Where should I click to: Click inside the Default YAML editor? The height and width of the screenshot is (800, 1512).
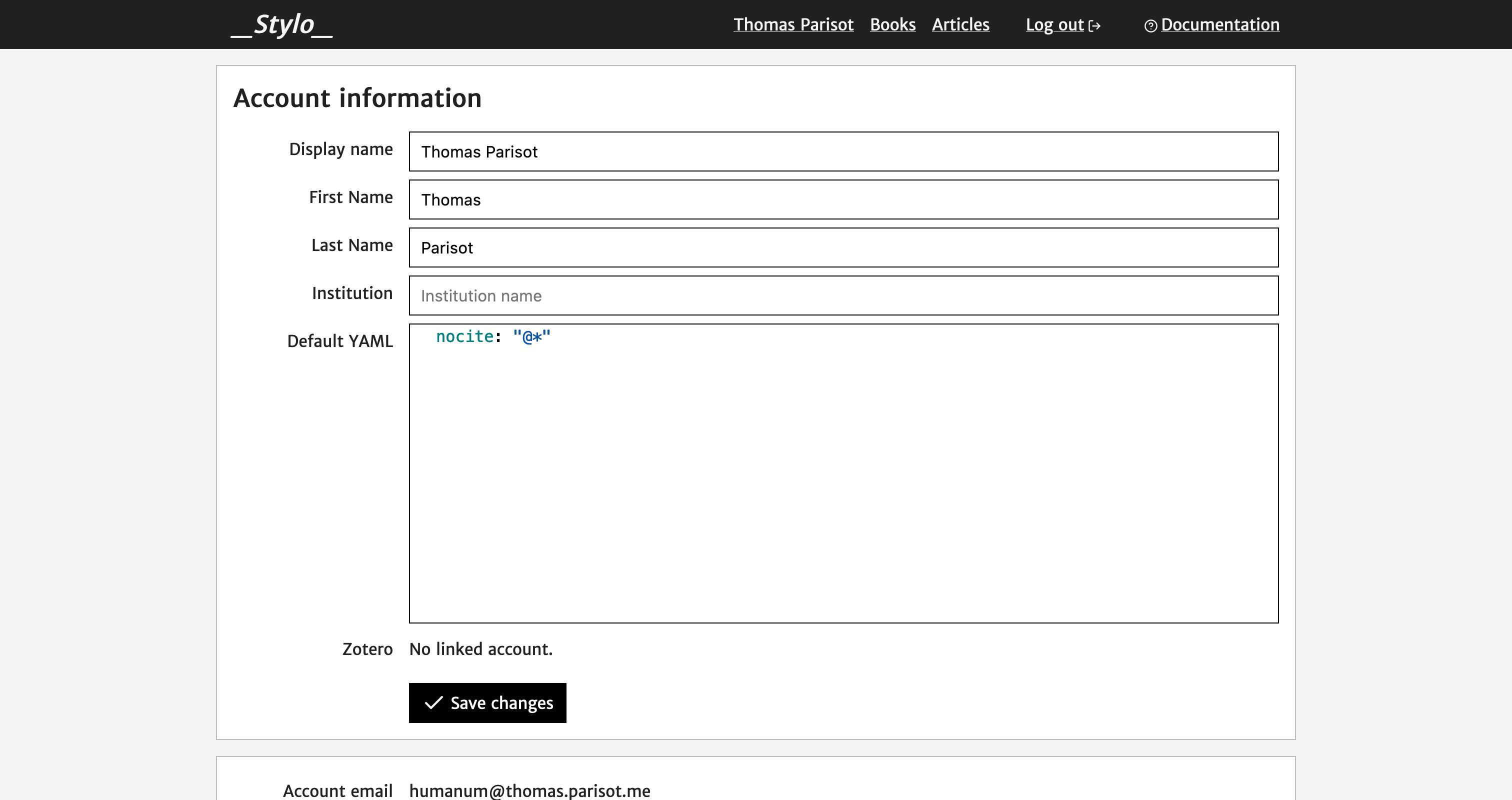point(843,473)
